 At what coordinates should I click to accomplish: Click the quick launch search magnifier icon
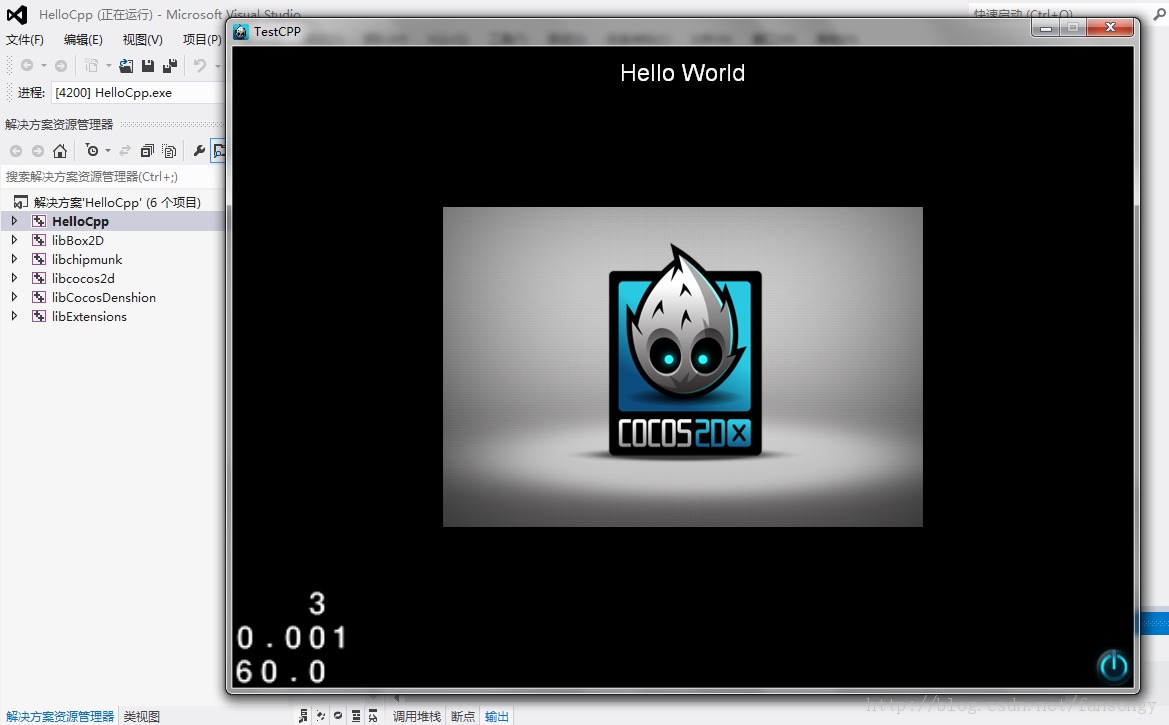tap(1160, 15)
